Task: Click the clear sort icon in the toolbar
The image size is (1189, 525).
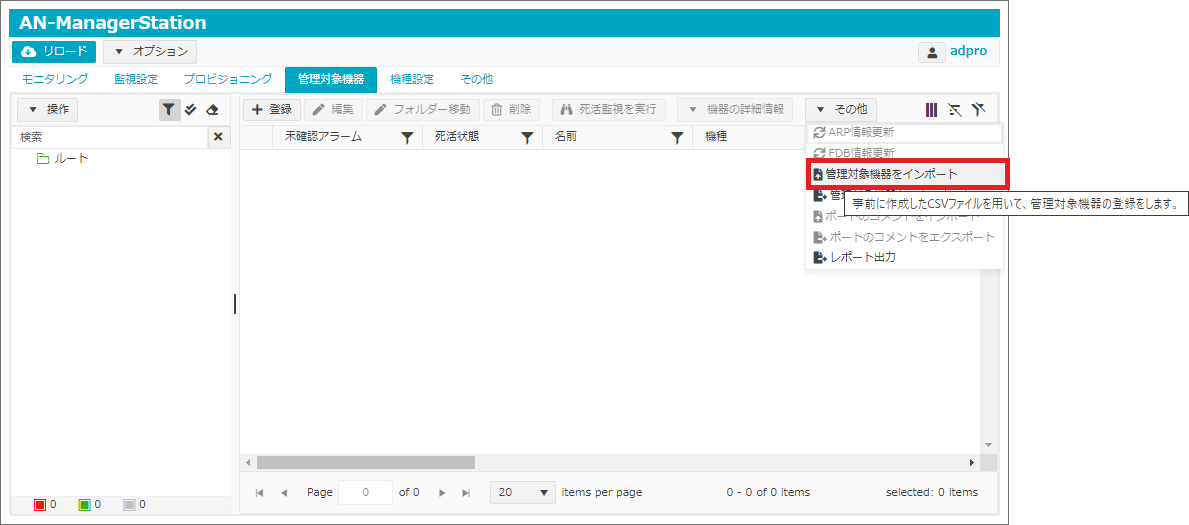Action: tap(955, 110)
